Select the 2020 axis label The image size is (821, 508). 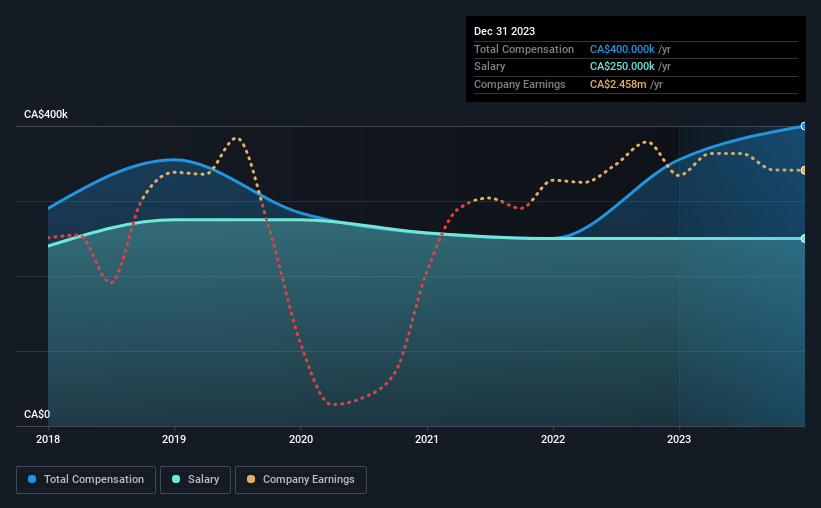pyautogui.click(x=301, y=439)
